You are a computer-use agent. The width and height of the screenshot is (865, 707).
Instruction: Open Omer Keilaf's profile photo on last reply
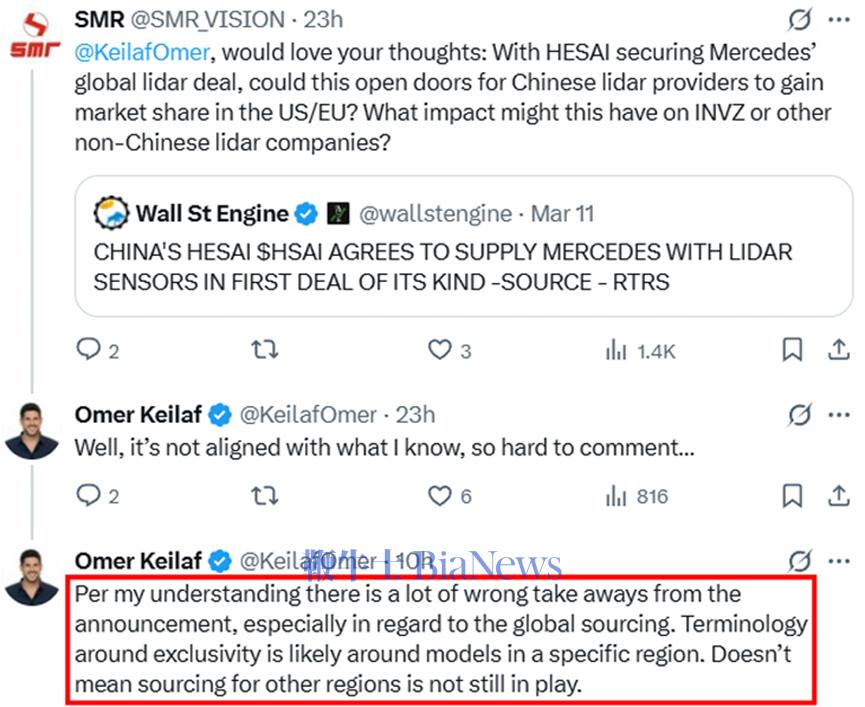click(x=32, y=577)
